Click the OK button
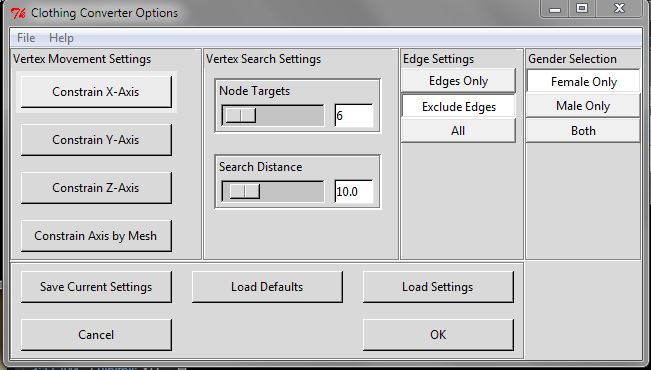Image resolution: width=651 pixels, height=370 pixels. (438, 335)
